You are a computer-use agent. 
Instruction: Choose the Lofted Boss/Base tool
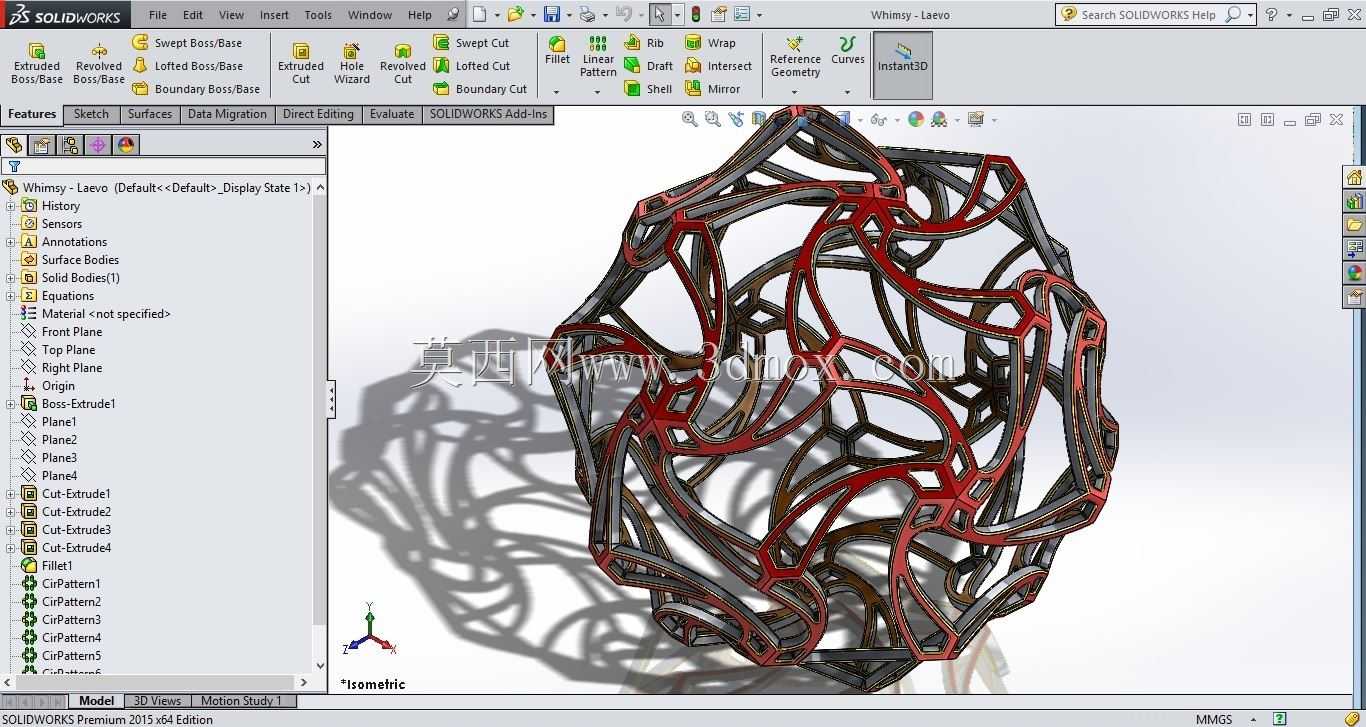coord(187,66)
